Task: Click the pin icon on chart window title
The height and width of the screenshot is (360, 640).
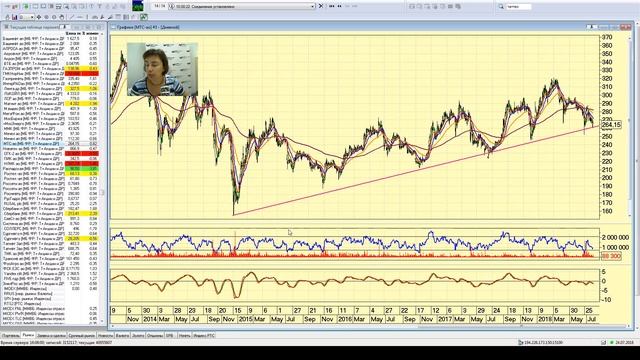Action: tap(591, 27)
